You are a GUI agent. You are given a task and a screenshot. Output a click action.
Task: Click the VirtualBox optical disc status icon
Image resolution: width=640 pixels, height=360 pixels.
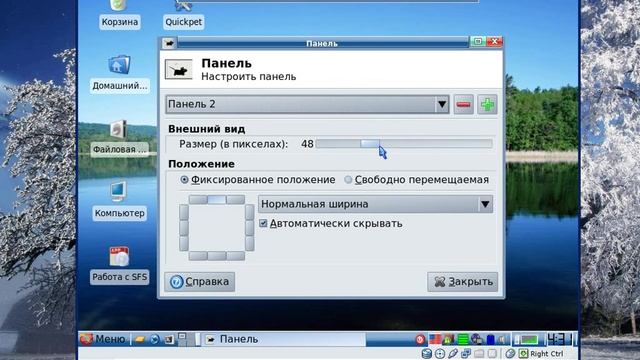coord(440,353)
